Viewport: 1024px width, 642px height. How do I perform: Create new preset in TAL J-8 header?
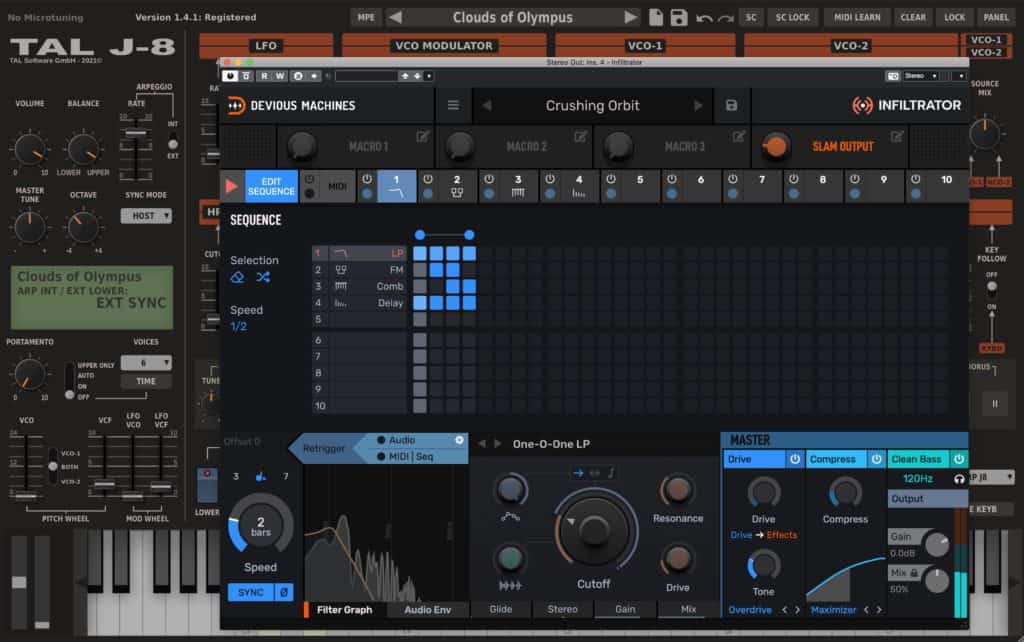(656, 18)
